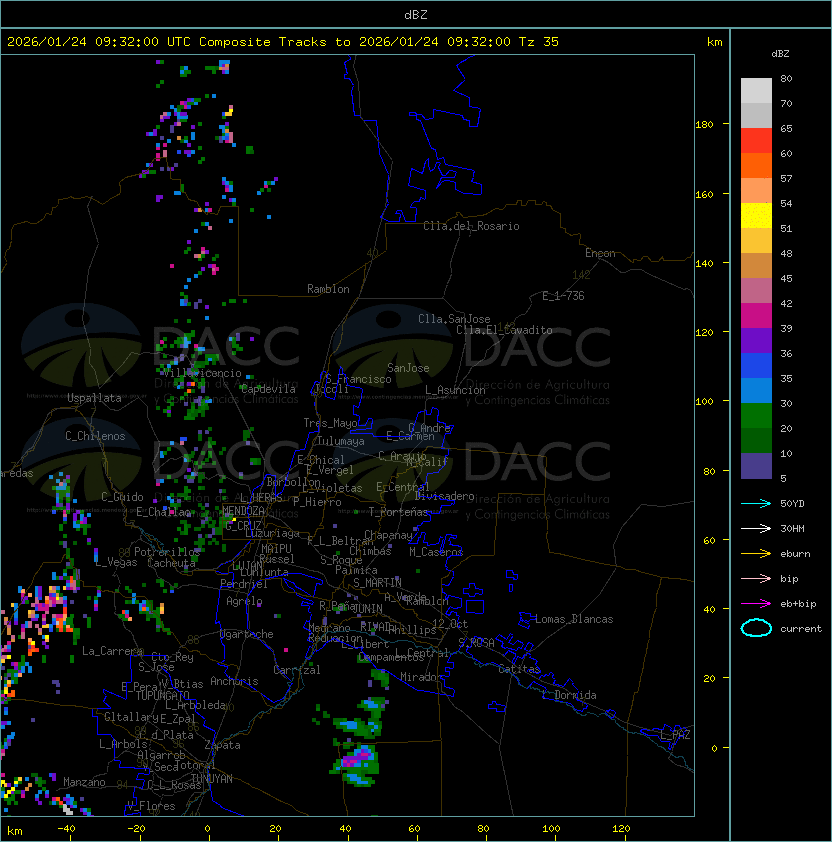Click the cyan 50YD arrow in legend
The height and width of the screenshot is (842, 832).
[x=756, y=504]
